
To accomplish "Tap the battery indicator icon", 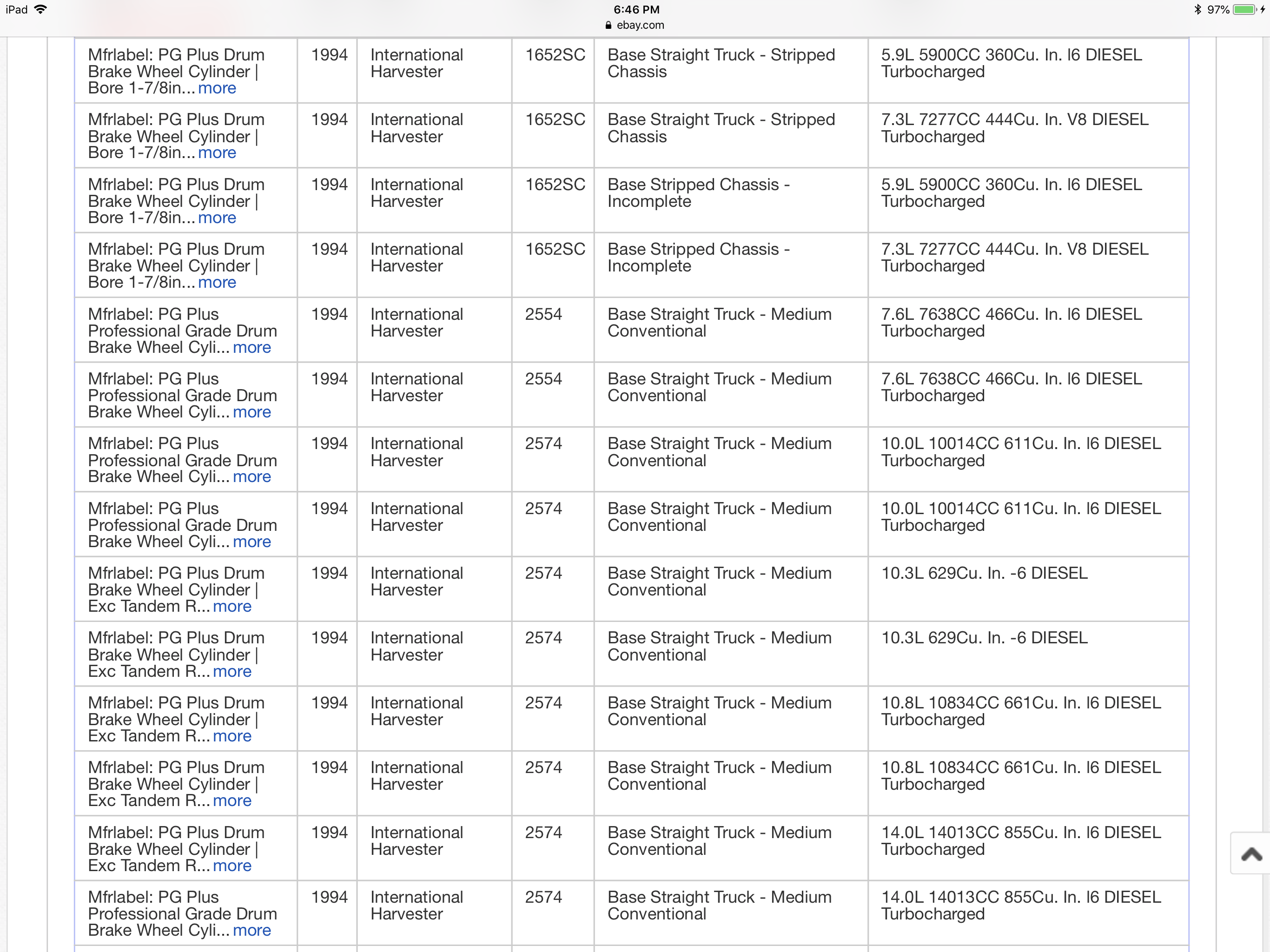I will tap(1245, 9).
